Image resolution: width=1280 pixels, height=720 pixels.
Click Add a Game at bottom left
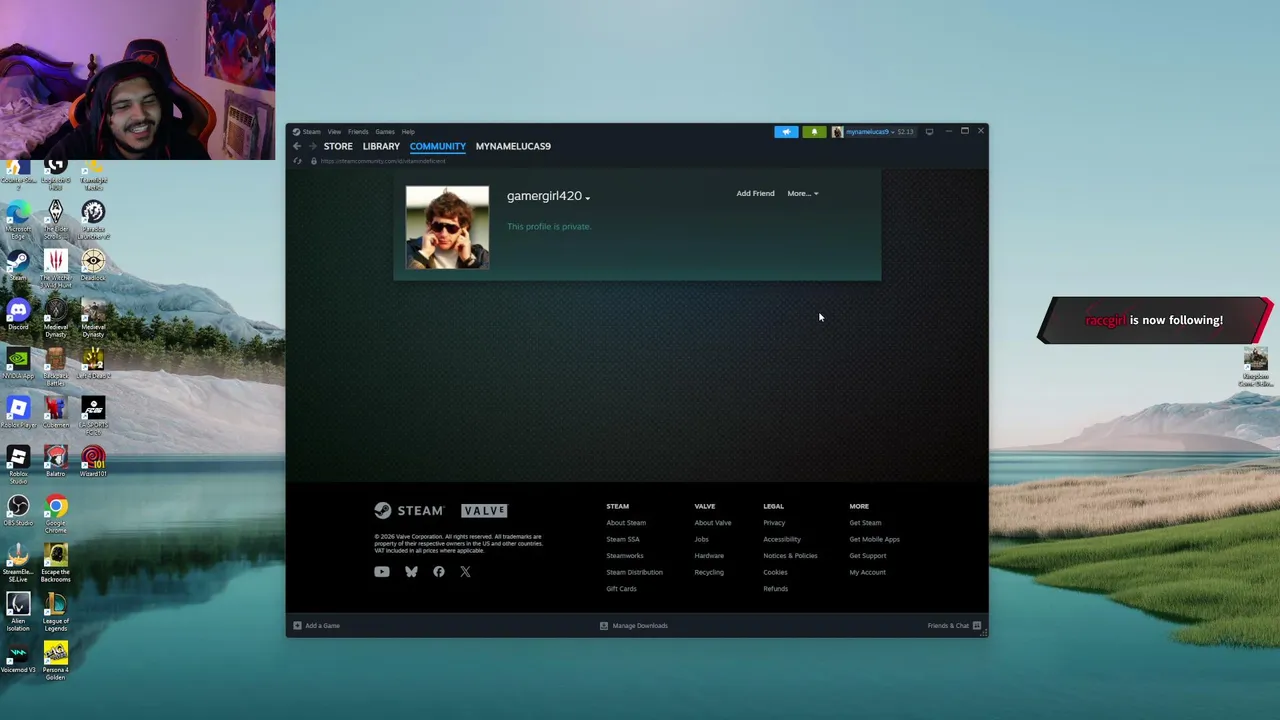[x=316, y=626]
